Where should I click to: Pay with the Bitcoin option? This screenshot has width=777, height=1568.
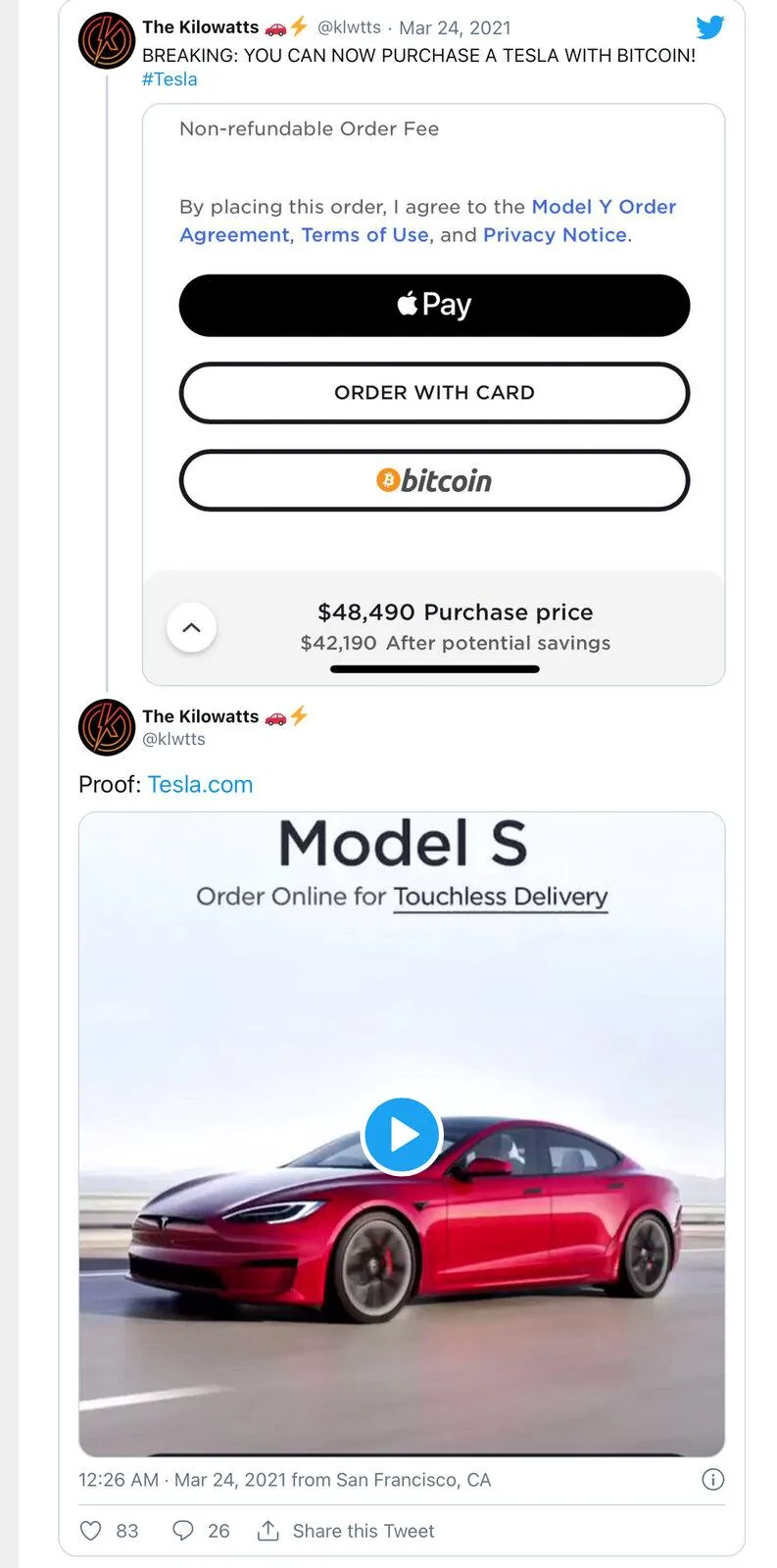pyautogui.click(x=434, y=480)
